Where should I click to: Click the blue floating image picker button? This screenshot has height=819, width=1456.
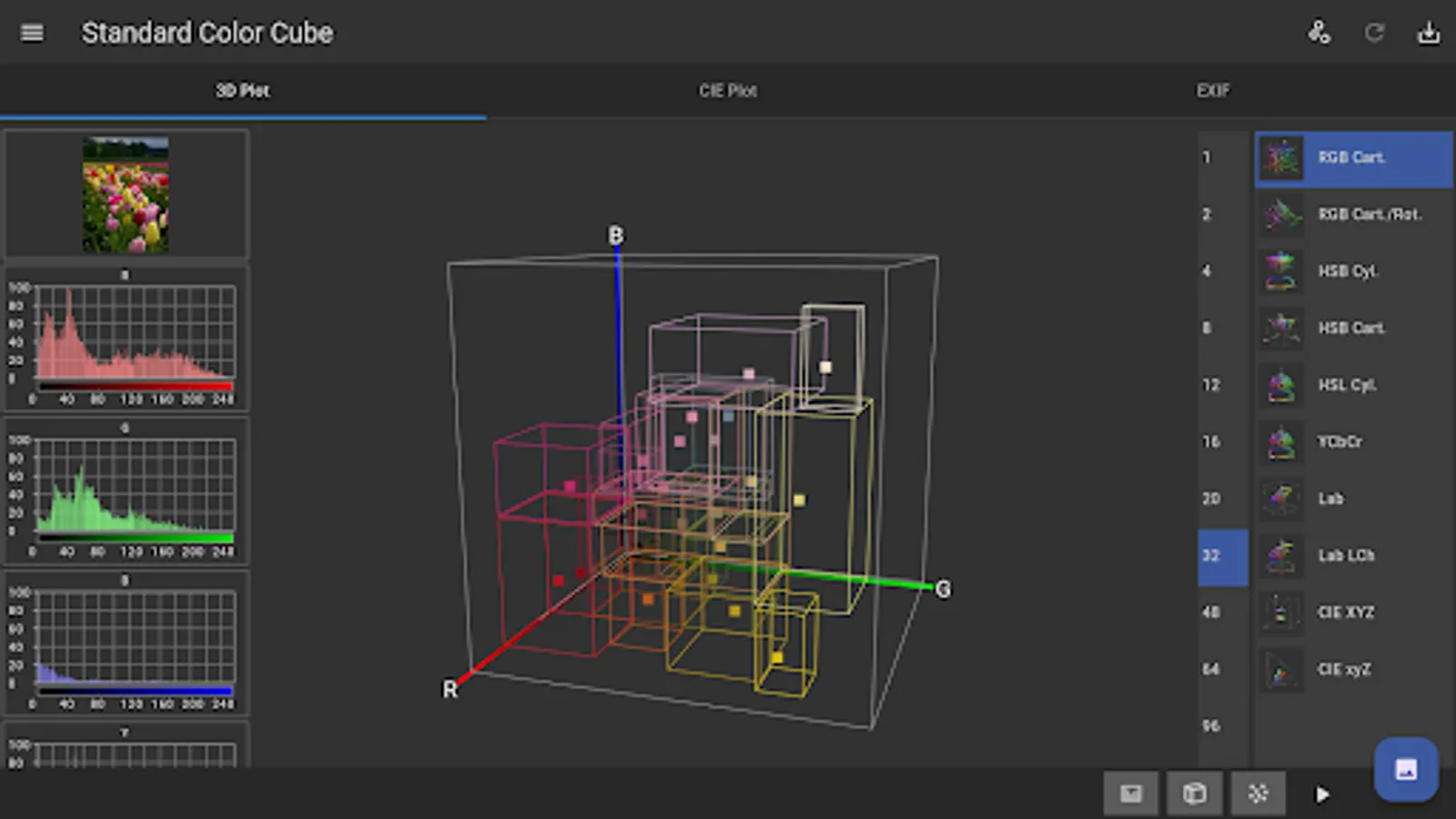(x=1406, y=770)
